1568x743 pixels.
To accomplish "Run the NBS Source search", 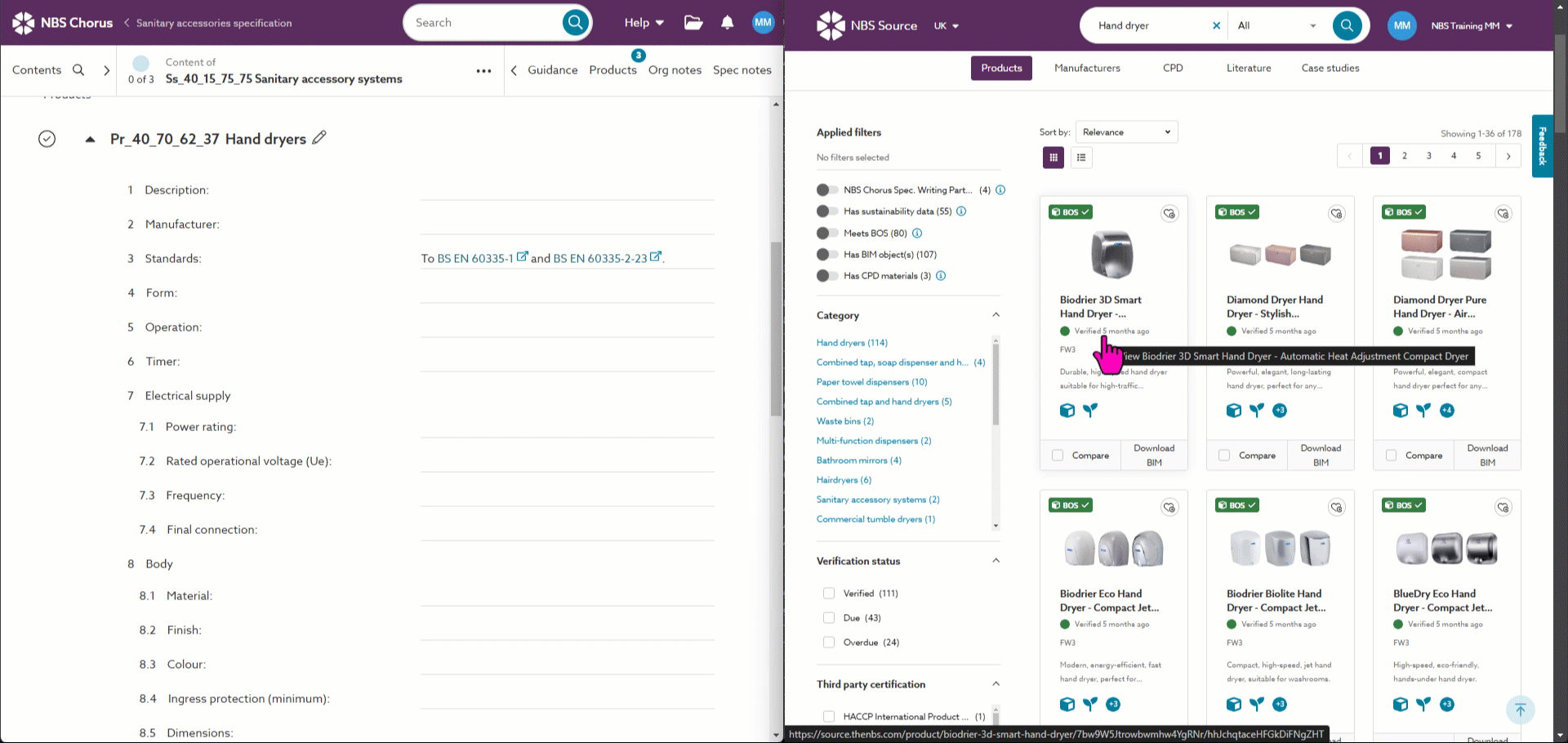I will pos(1347,25).
